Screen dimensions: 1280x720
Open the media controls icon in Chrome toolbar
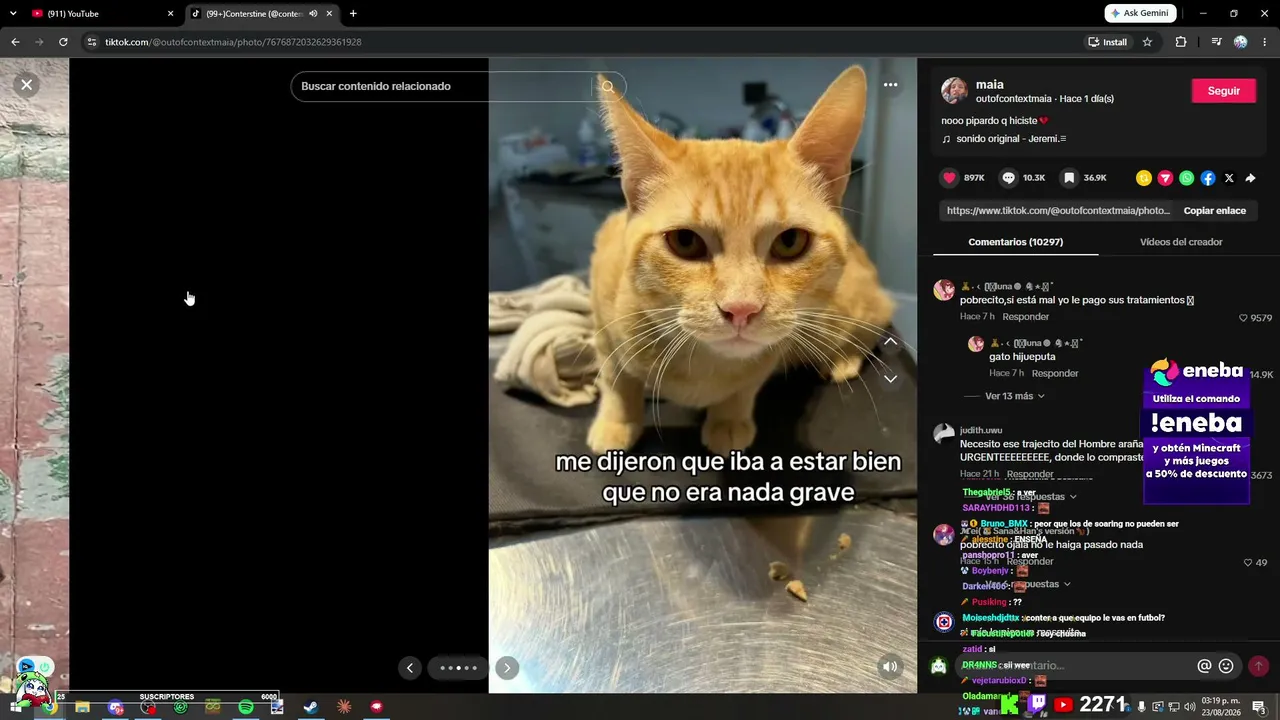(1216, 42)
